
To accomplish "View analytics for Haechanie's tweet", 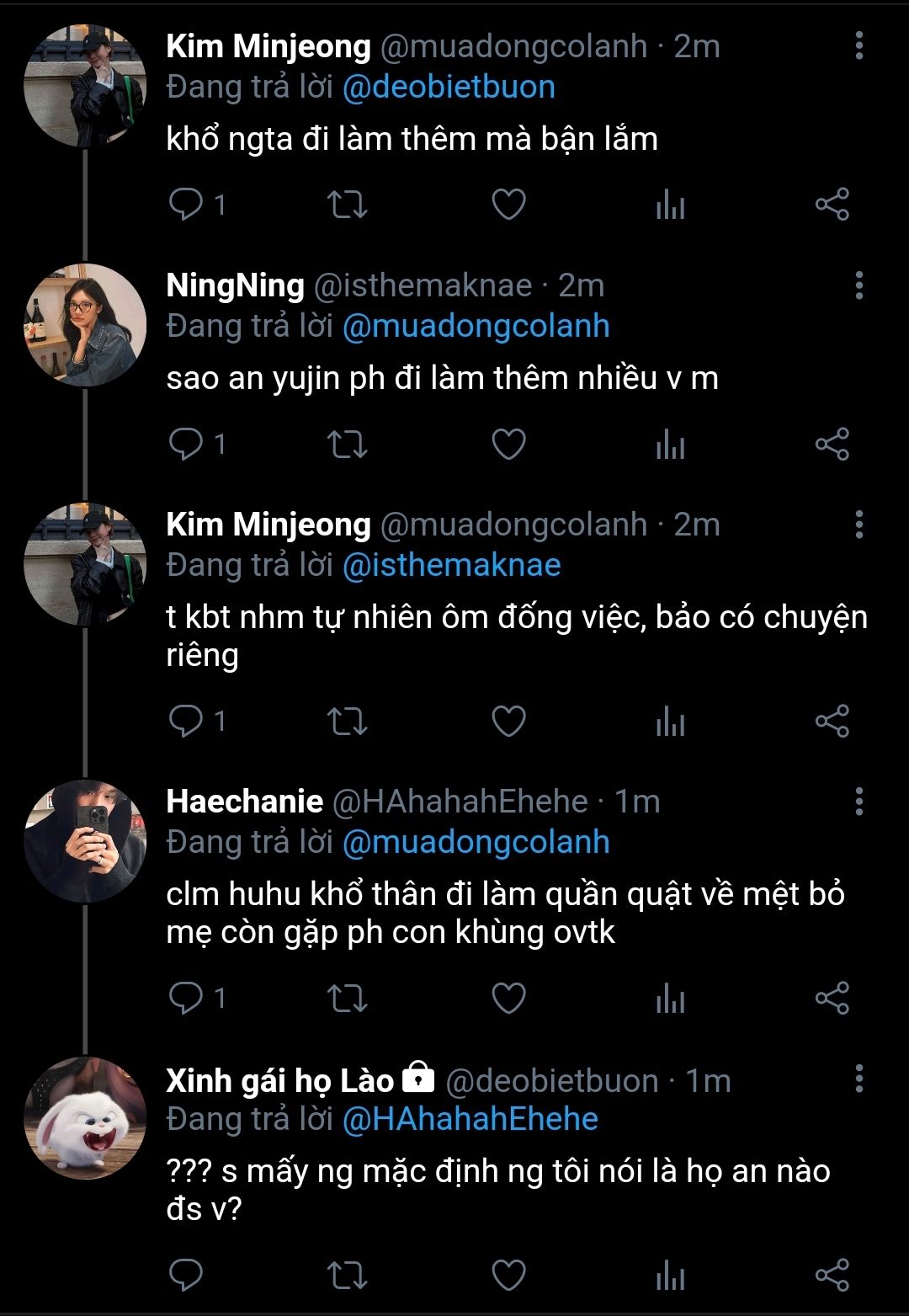I will (x=670, y=998).
